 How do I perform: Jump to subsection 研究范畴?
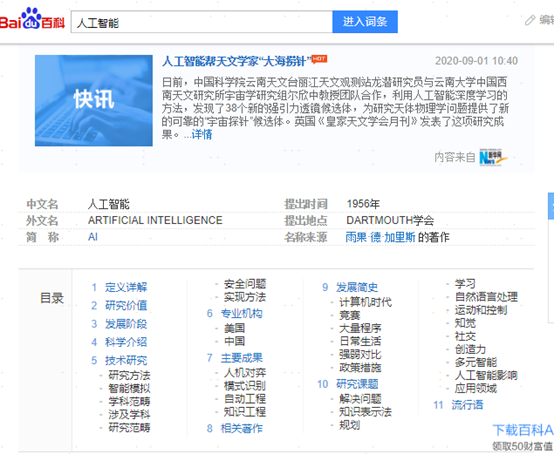point(129,428)
